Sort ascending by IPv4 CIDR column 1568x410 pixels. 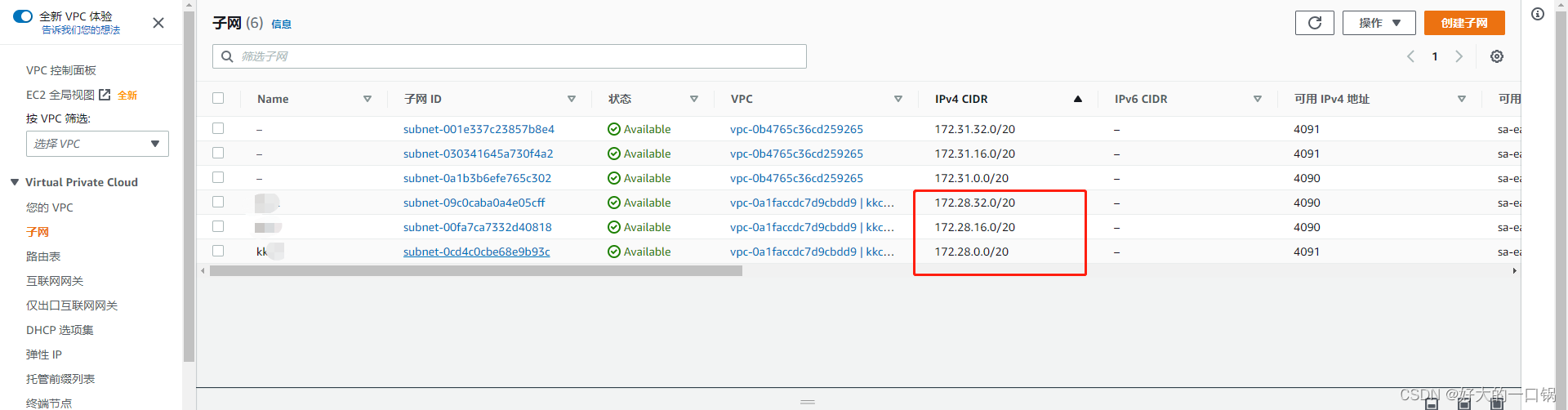coord(1077,99)
